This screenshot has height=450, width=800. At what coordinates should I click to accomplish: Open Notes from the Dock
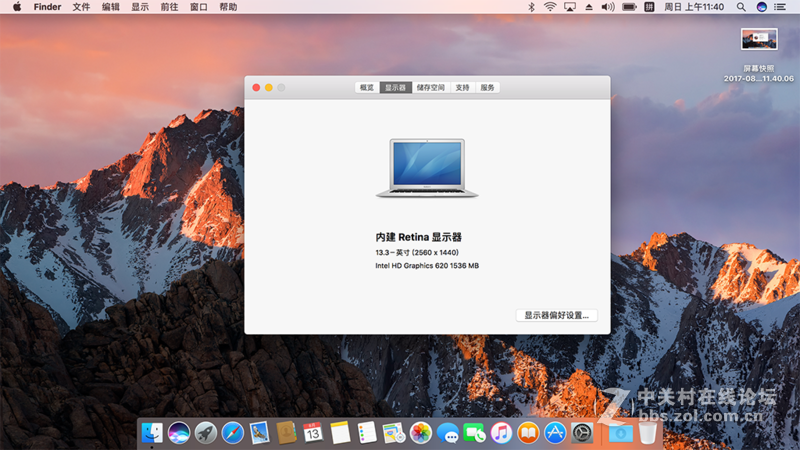(x=340, y=433)
